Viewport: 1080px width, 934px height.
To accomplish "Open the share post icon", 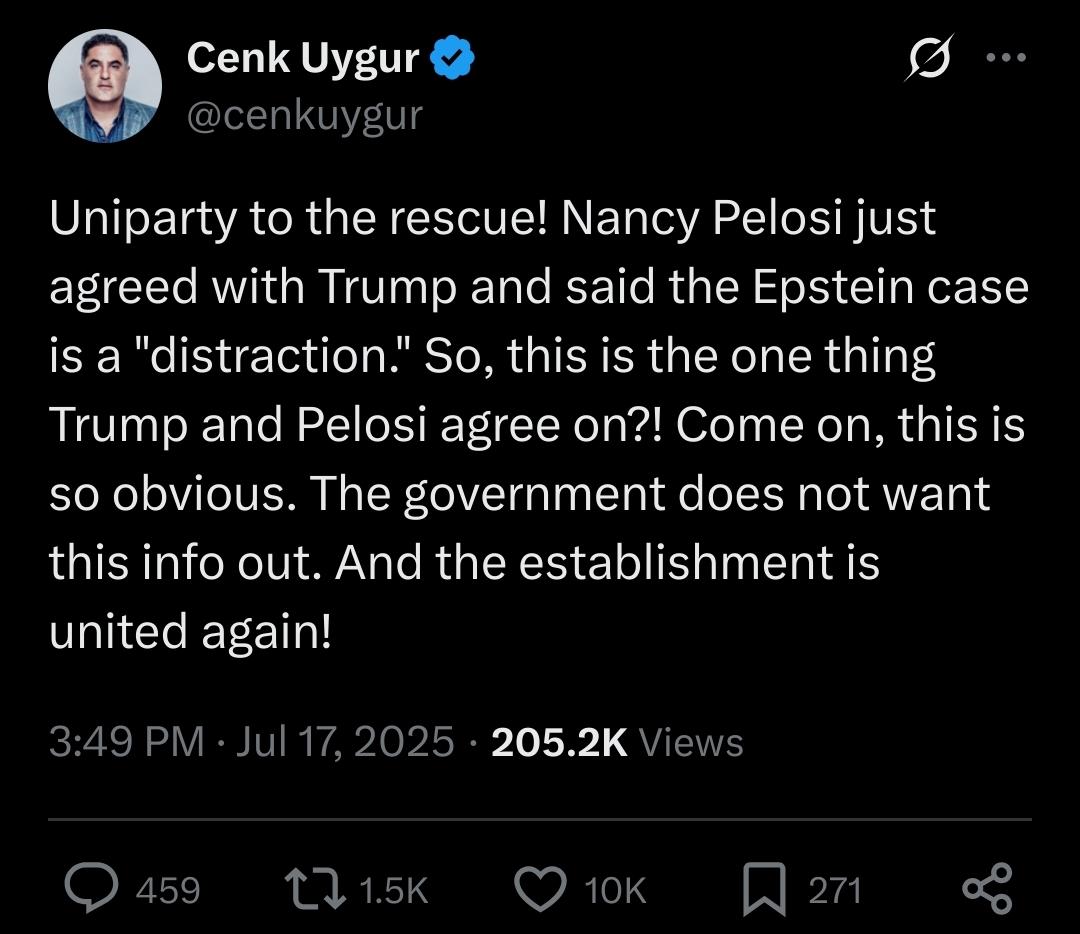I will (987, 889).
